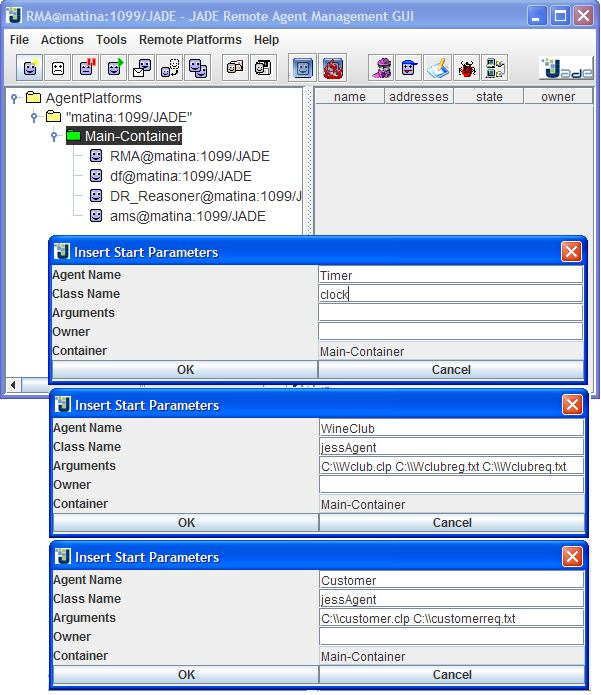Click the Log Manager pencil icon

437,68
